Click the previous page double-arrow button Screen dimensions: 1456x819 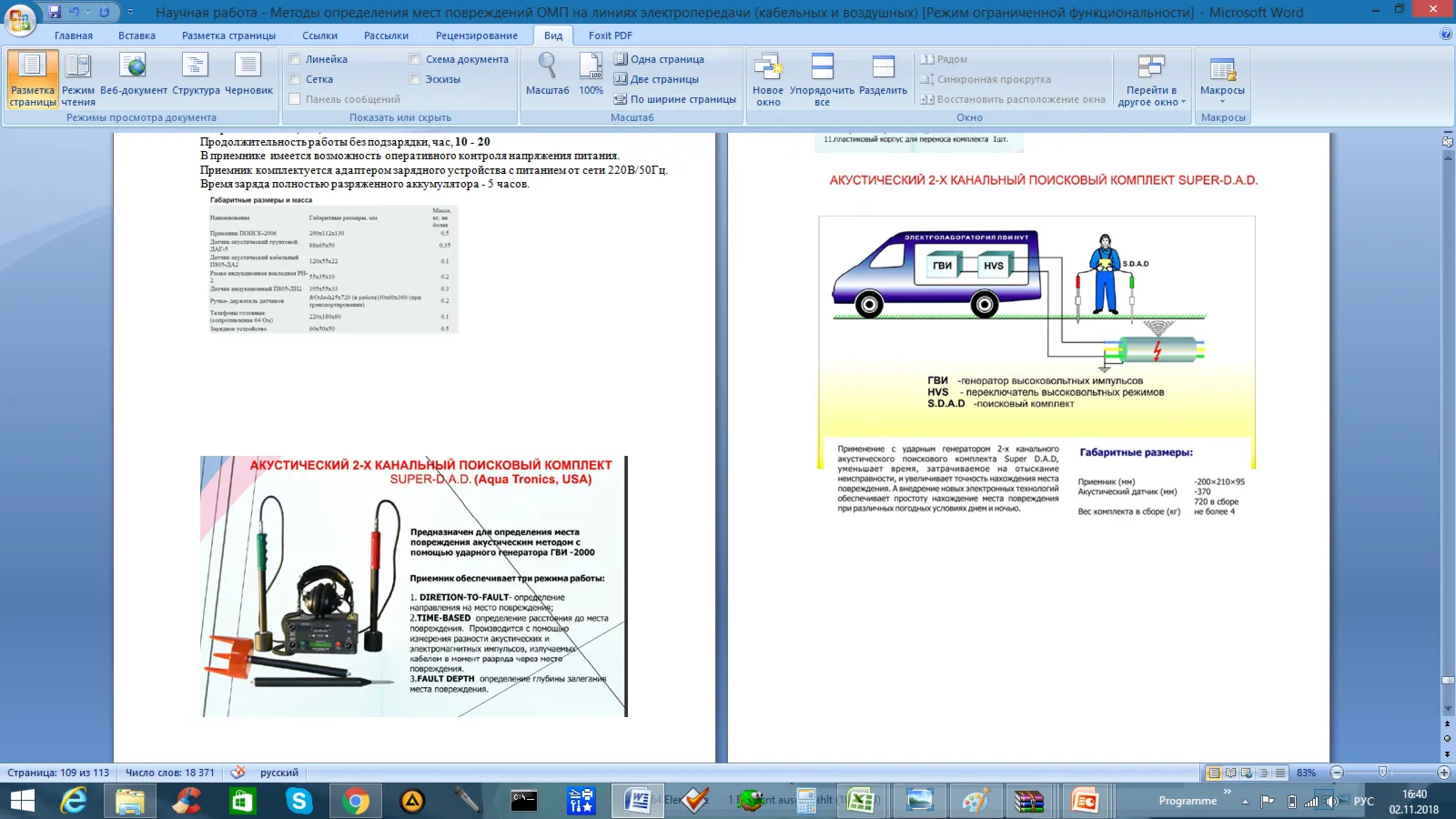(x=1448, y=724)
